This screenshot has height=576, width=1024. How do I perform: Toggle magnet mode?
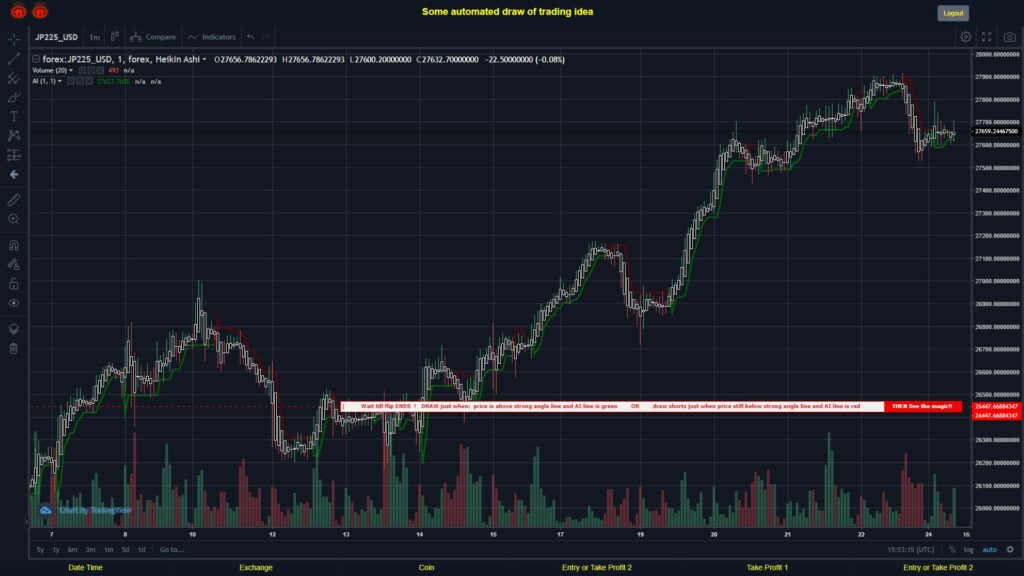pyautogui.click(x=14, y=245)
